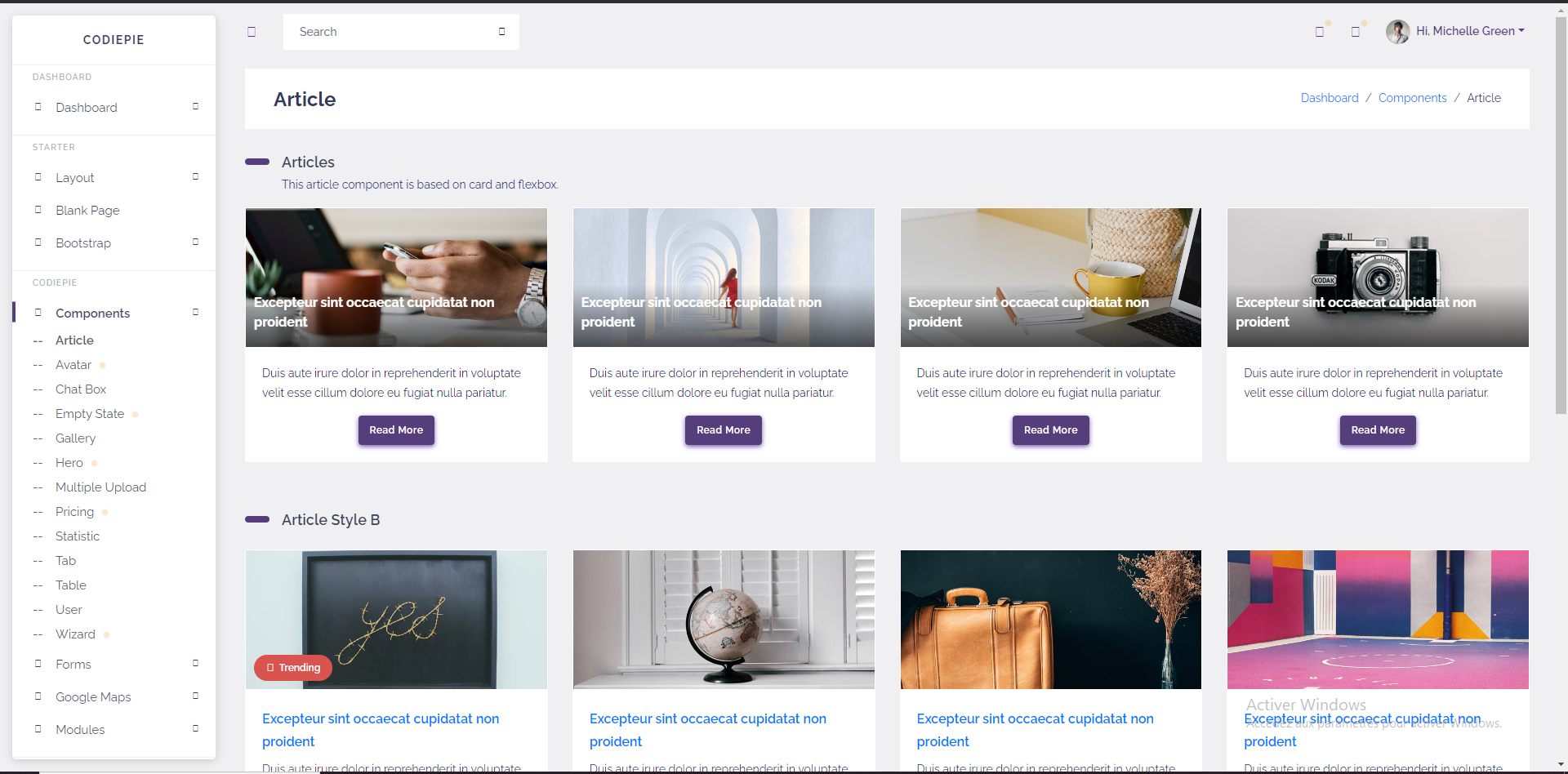Expand the Modules menu arrow
Viewport: 1568px width, 774px height.
coord(195,729)
